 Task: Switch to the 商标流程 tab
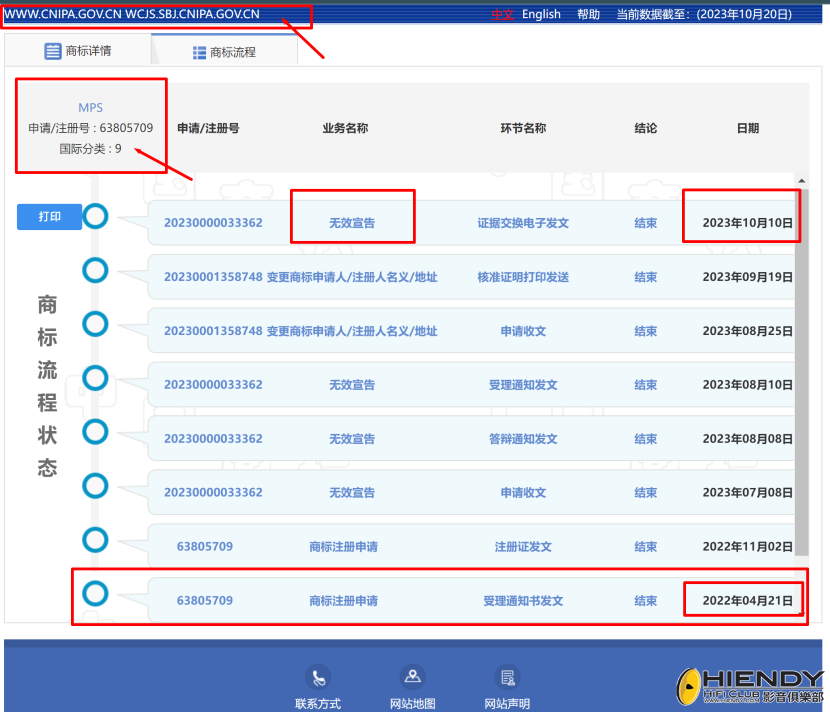tap(224, 51)
